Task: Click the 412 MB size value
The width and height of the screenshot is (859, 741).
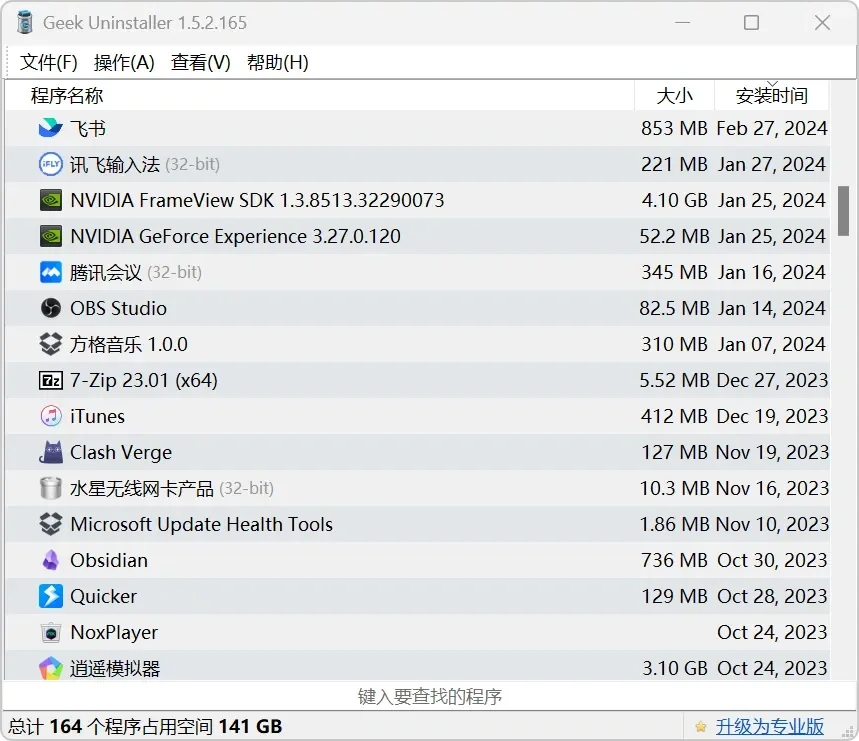Action: click(x=674, y=416)
